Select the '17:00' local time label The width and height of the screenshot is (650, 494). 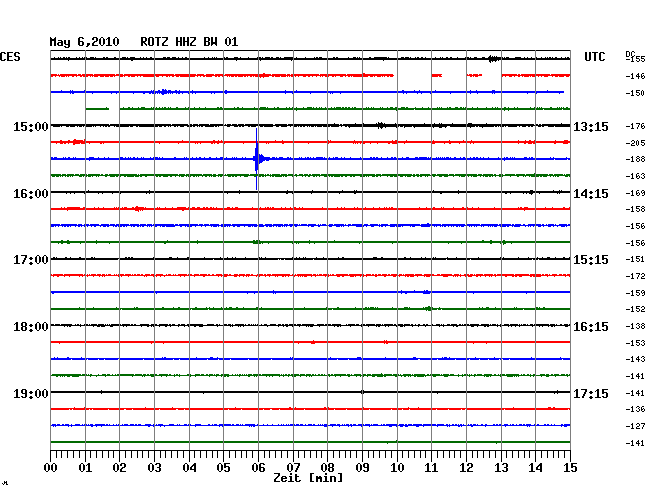31,260
